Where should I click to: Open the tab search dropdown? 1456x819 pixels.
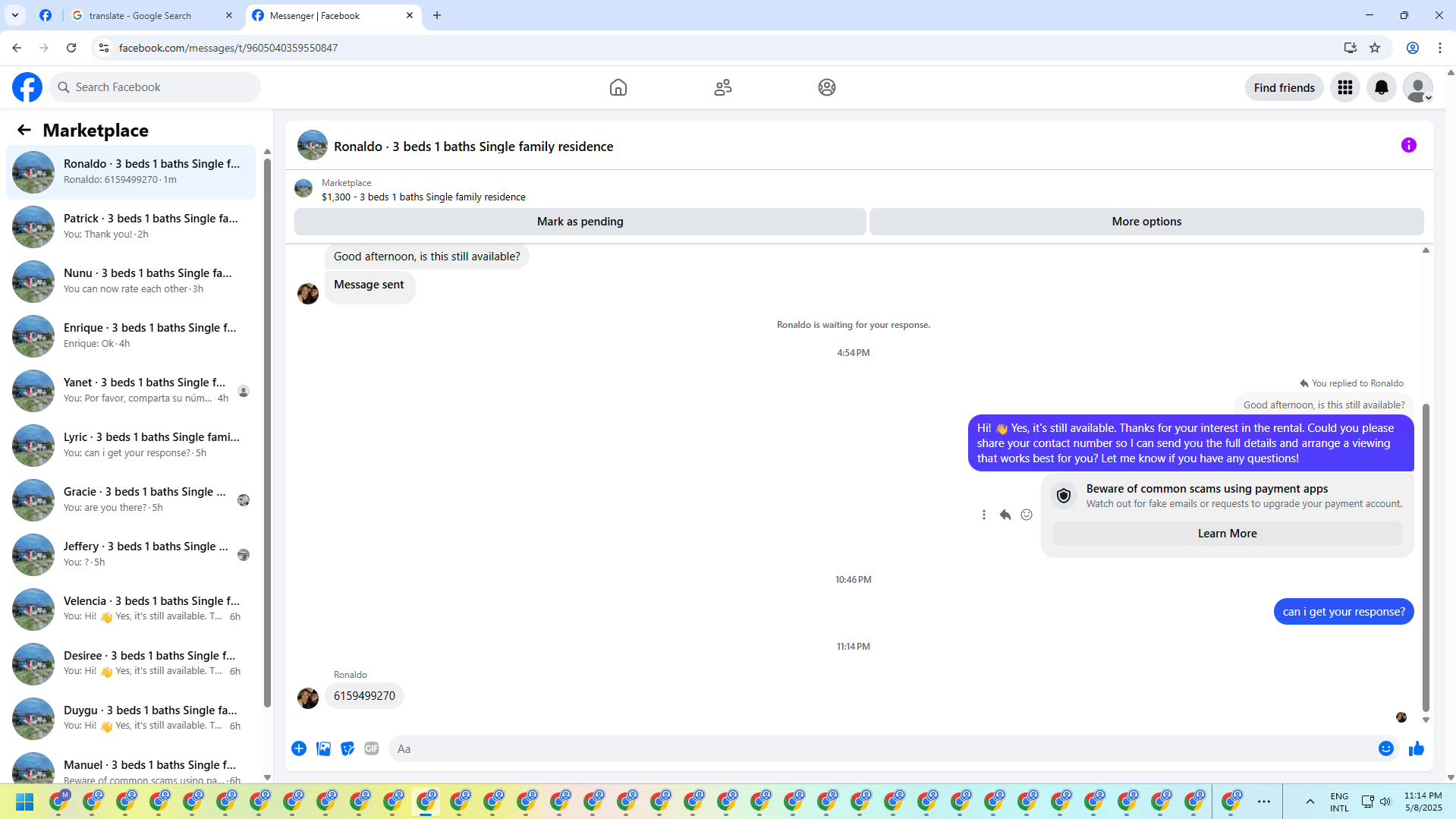(x=15, y=15)
